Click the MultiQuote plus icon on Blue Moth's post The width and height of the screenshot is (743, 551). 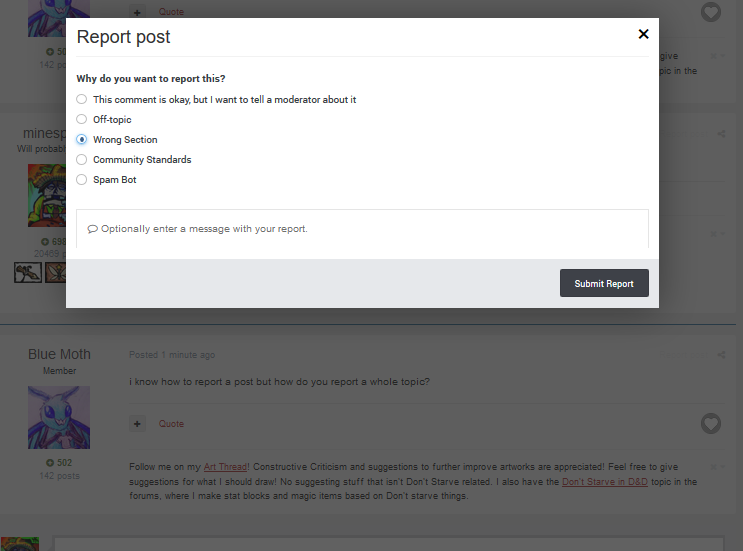click(x=138, y=424)
